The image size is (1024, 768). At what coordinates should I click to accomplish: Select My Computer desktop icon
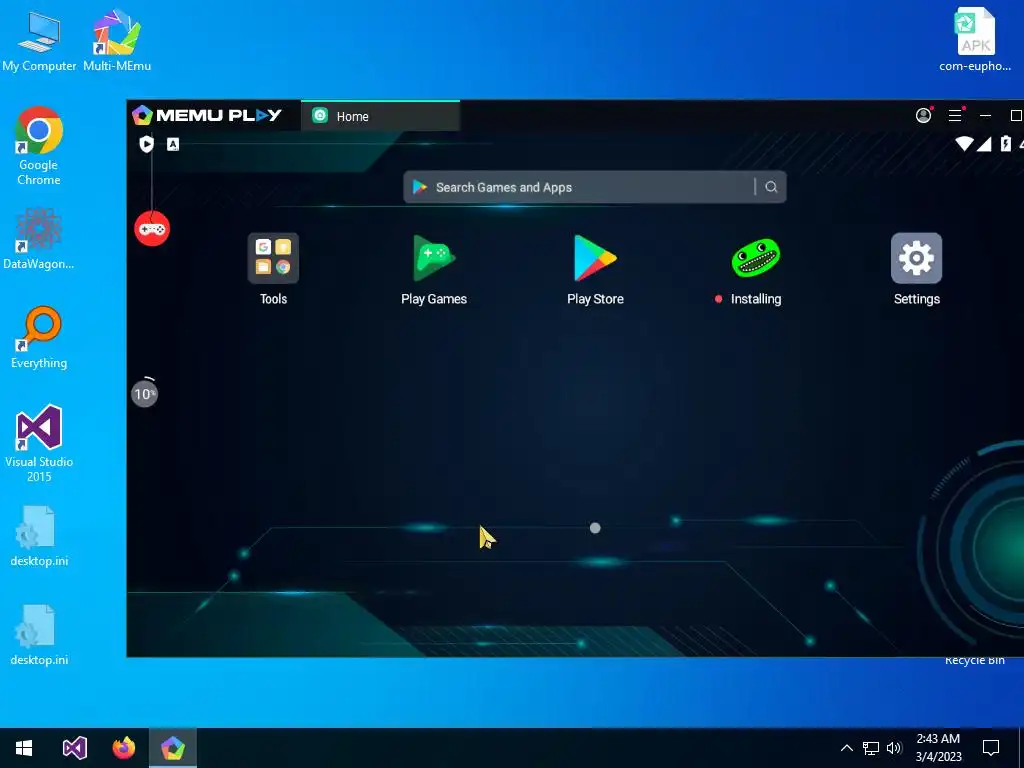39,42
